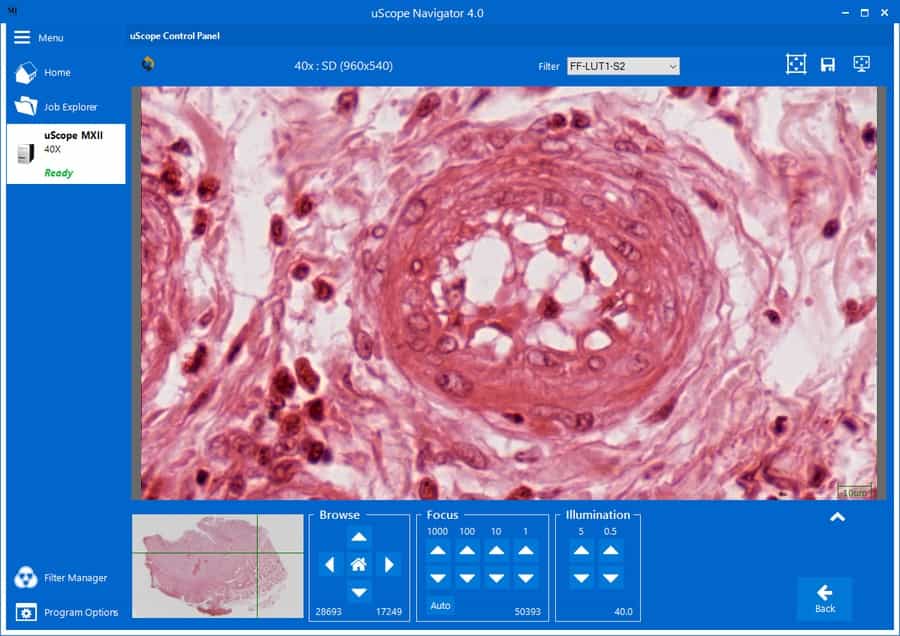900x636 pixels.
Task: Increase illumination by 5
Action: point(581,550)
